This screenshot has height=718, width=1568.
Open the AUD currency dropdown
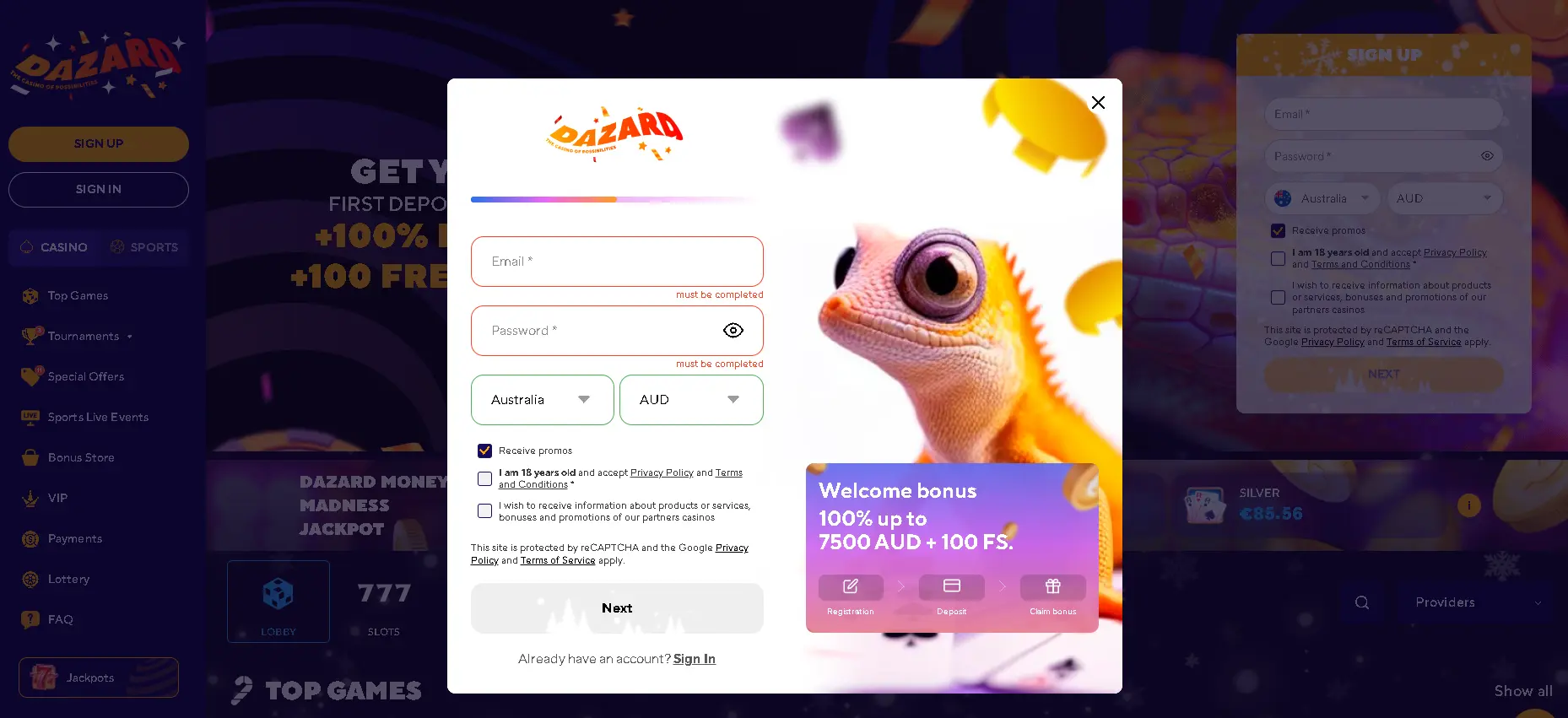pyautogui.click(x=691, y=400)
